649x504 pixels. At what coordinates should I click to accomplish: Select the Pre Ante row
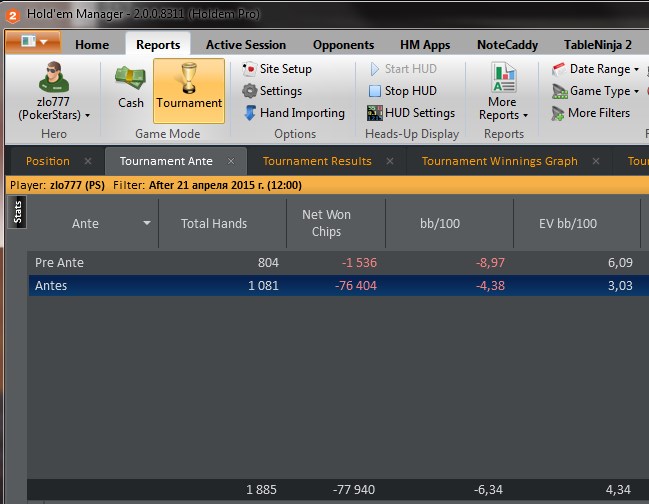point(338,262)
